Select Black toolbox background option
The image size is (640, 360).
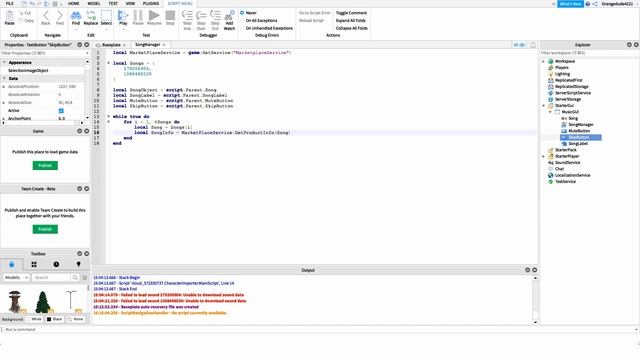click(55, 319)
